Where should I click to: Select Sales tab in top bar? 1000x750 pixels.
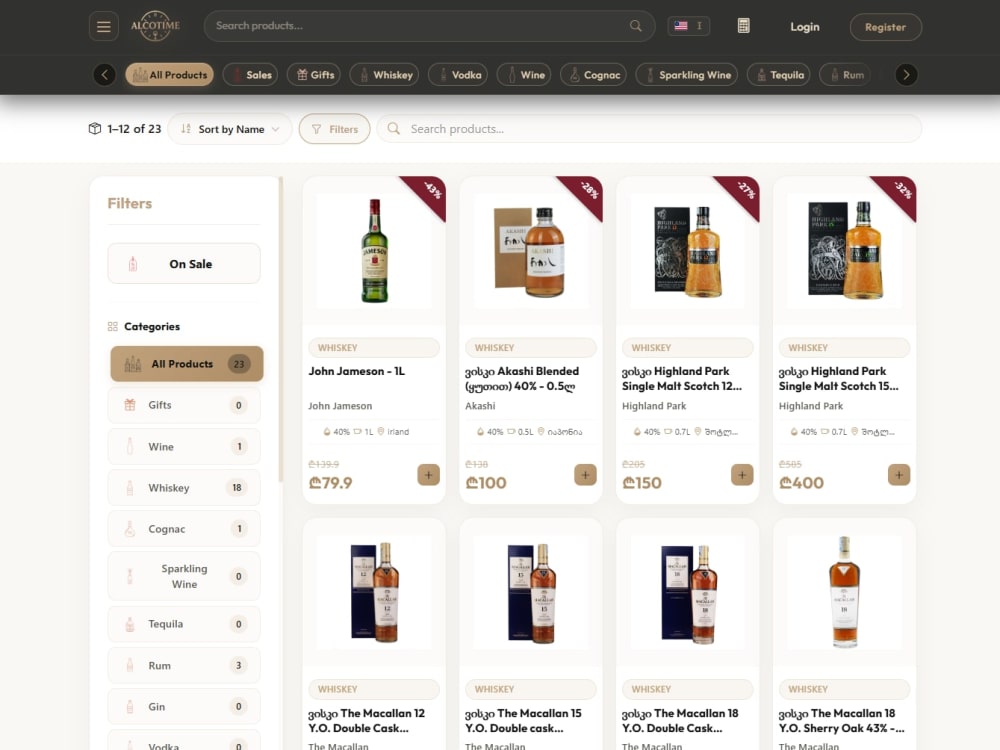point(251,75)
